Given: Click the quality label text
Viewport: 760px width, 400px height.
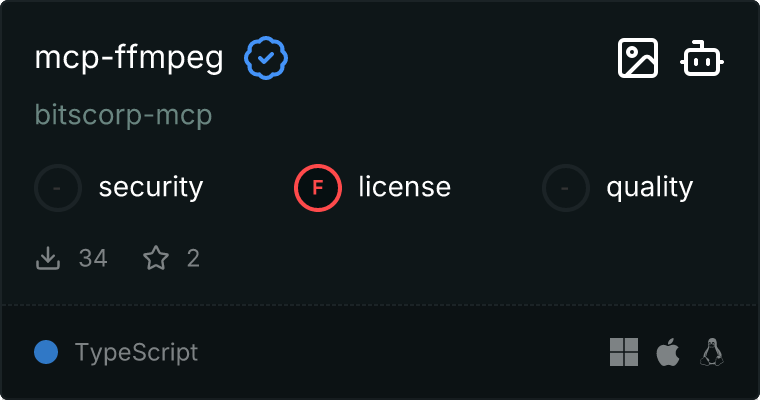Looking at the screenshot, I should pos(650,187).
